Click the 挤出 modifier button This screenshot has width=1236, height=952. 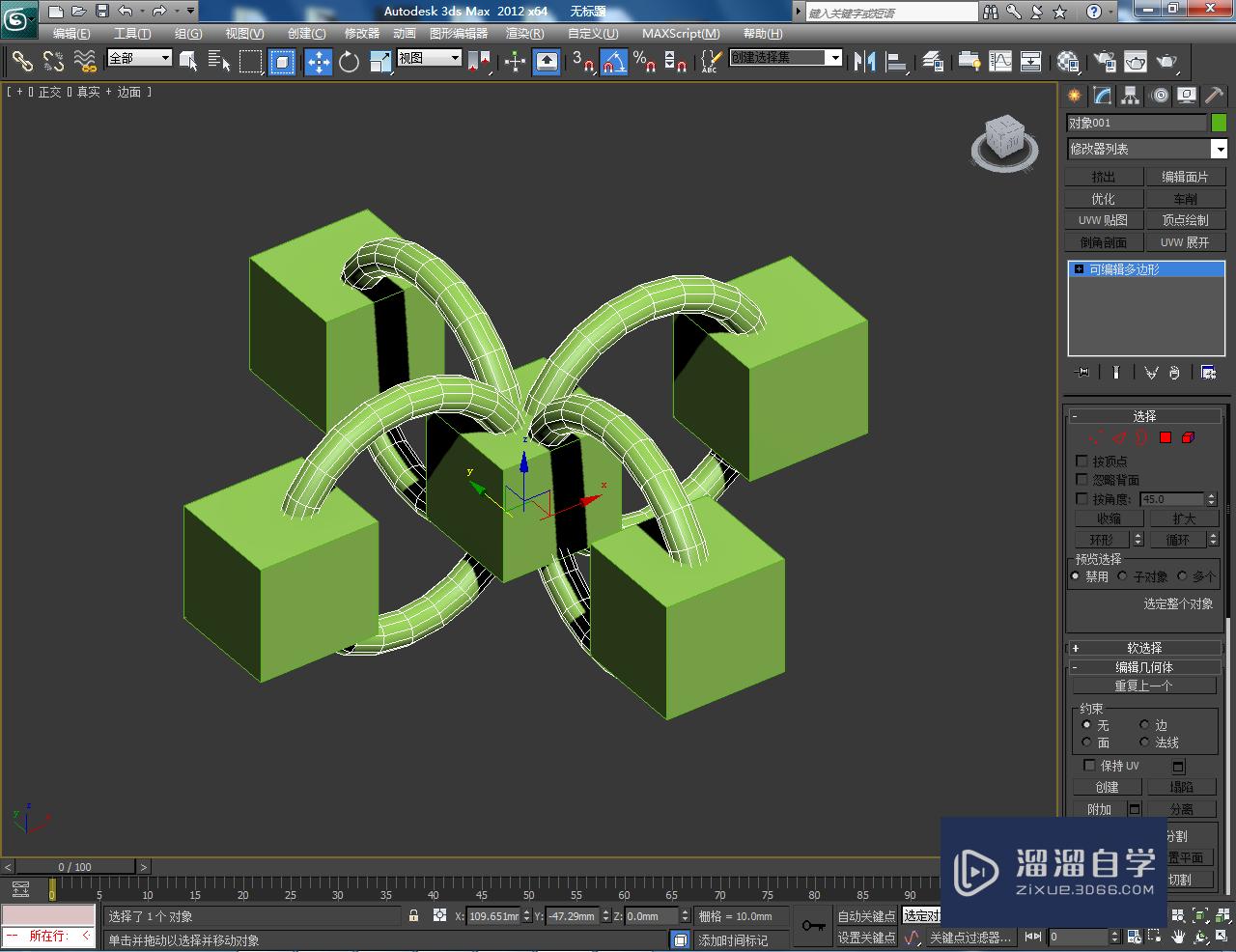(x=1104, y=177)
